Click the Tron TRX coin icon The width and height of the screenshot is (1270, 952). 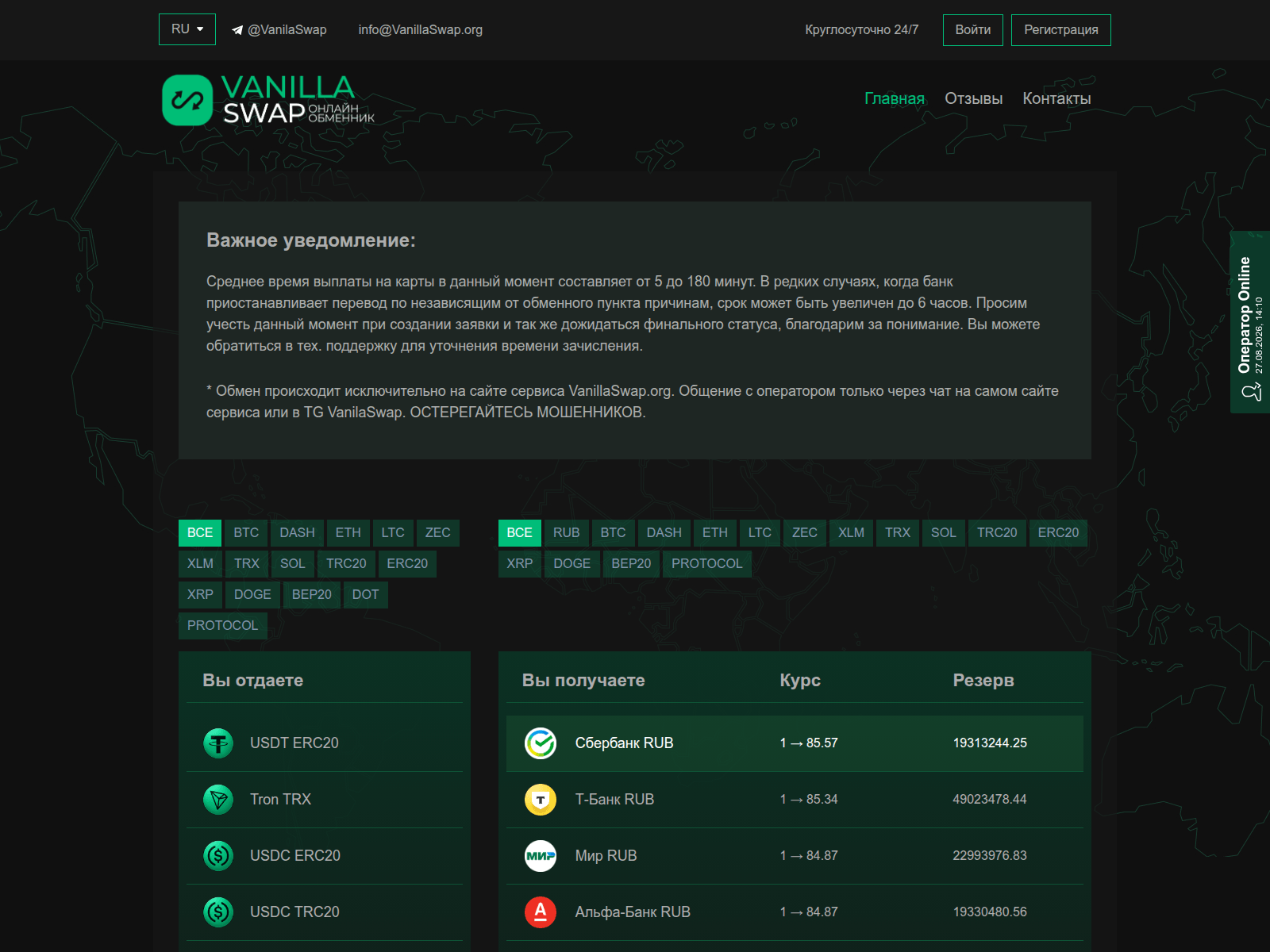(x=218, y=800)
